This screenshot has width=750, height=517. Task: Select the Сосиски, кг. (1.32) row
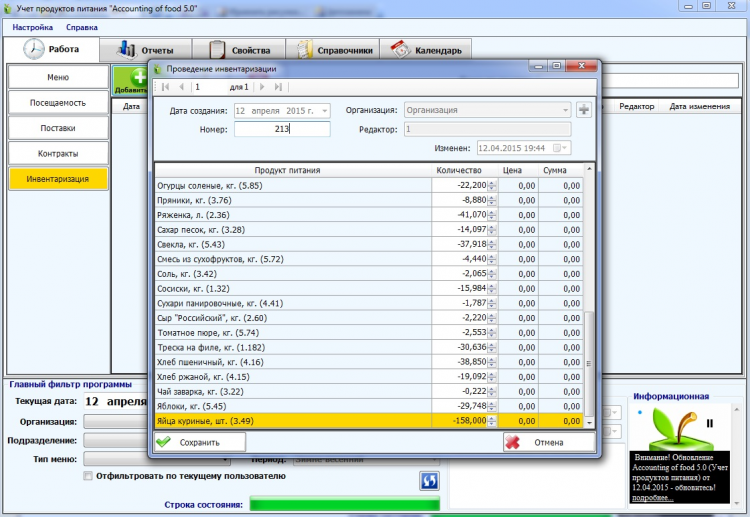(369, 288)
